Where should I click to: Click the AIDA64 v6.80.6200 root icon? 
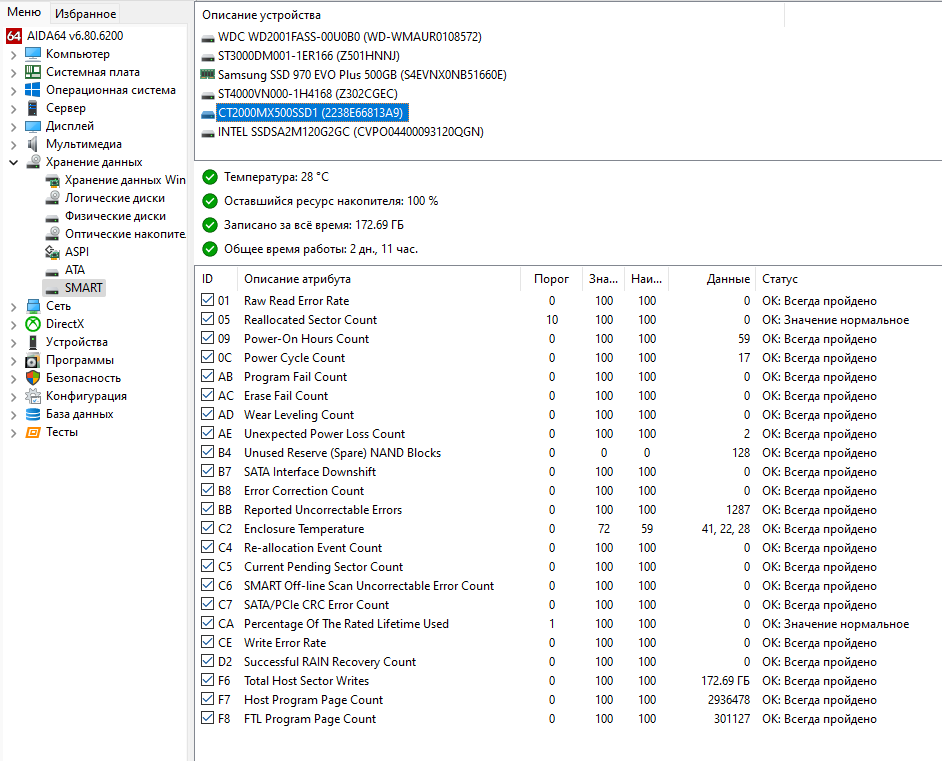[14, 36]
